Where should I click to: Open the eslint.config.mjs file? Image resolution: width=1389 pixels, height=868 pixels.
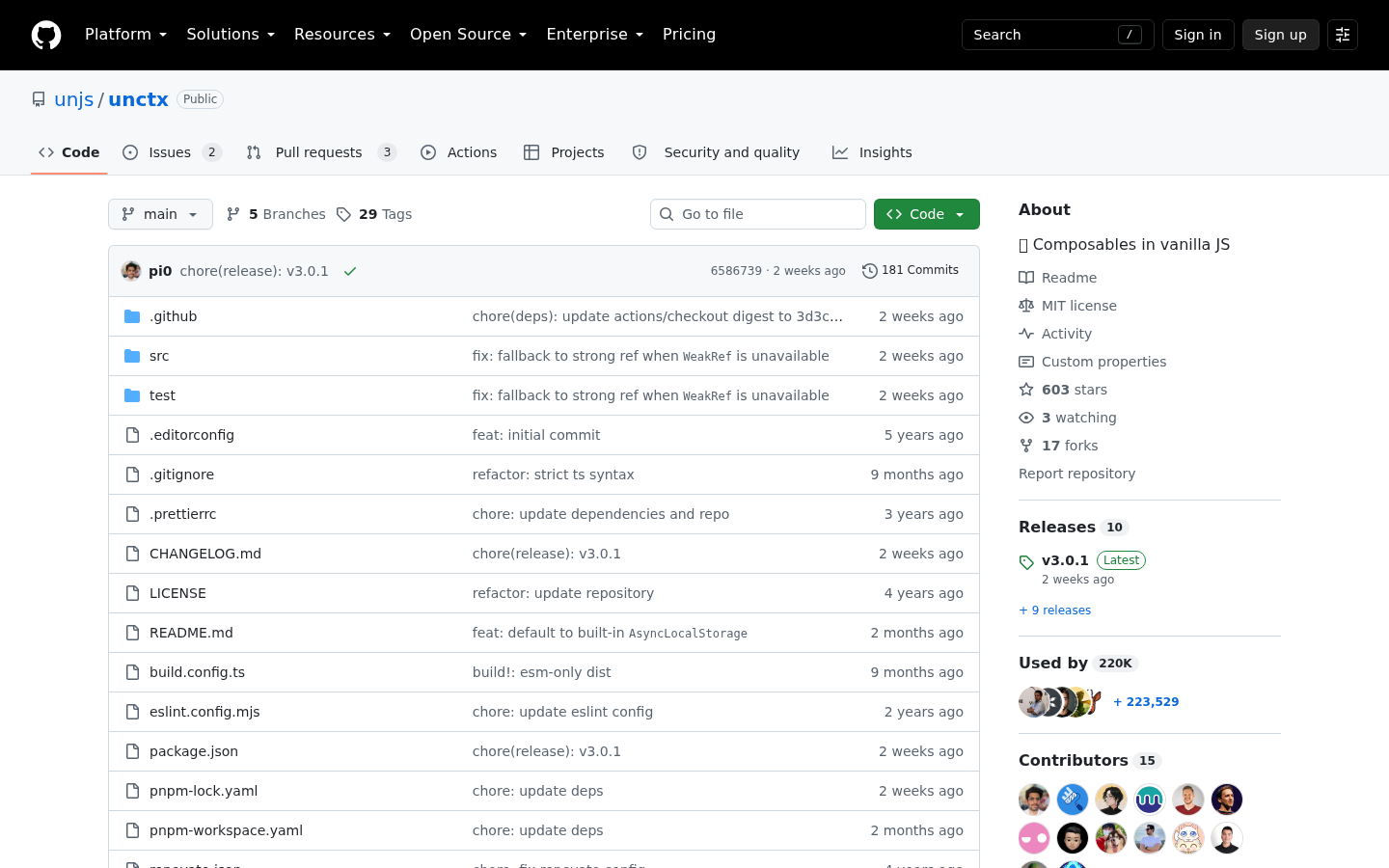pos(204,712)
